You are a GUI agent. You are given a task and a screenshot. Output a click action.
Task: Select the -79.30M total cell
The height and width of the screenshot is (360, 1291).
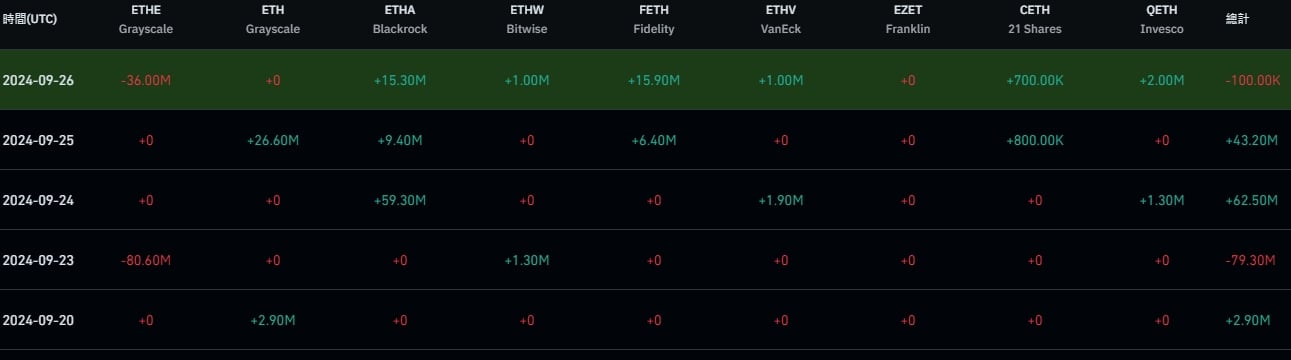pos(1250,260)
